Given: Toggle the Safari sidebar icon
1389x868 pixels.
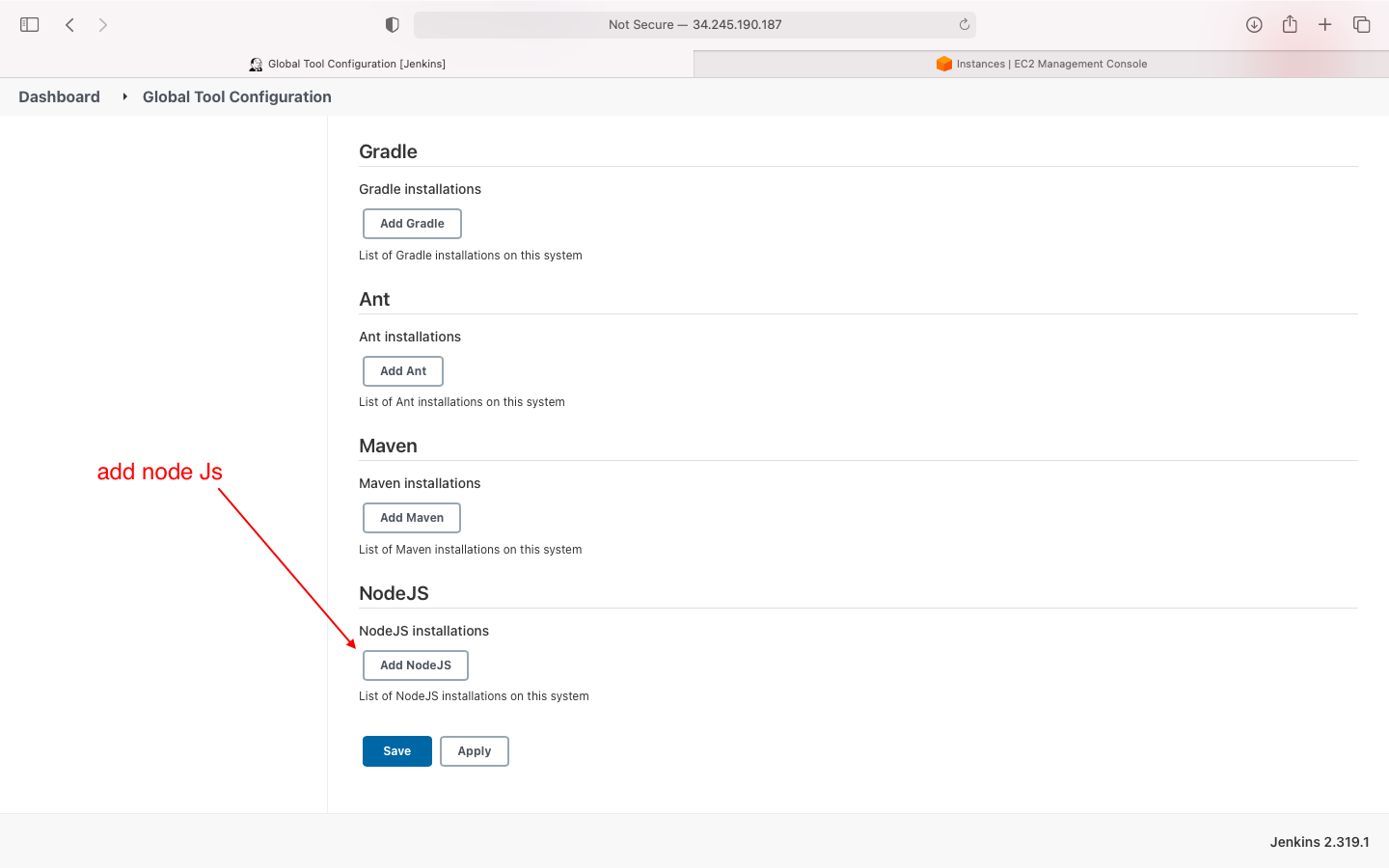Looking at the screenshot, I should coord(30,25).
